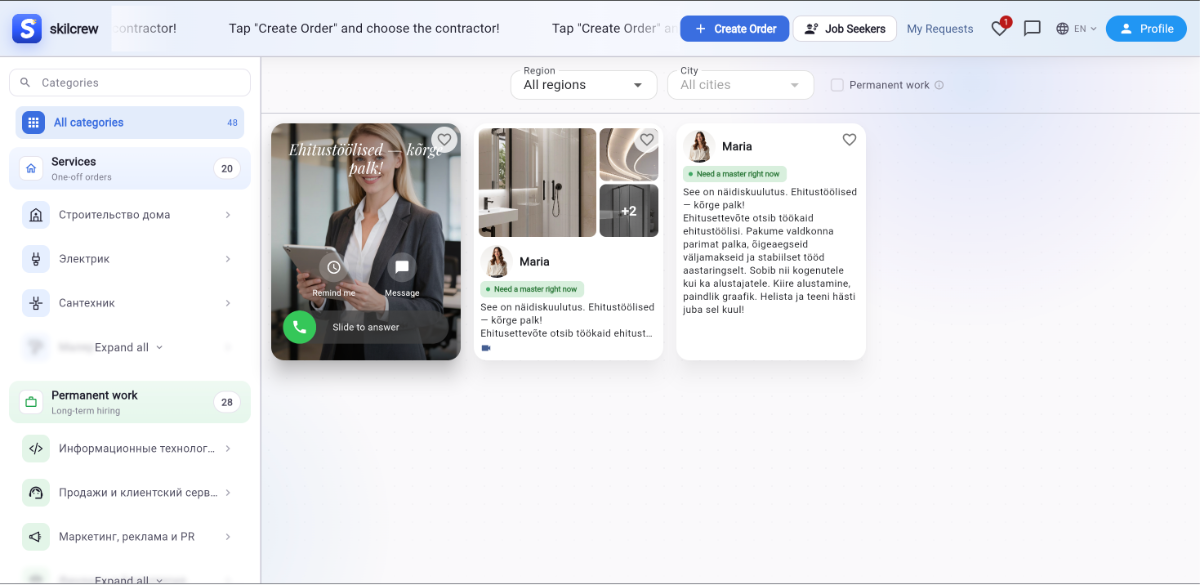This screenshot has height=585, width=1200.
Task: Click the green phone answer button
Action: [299, 327]
